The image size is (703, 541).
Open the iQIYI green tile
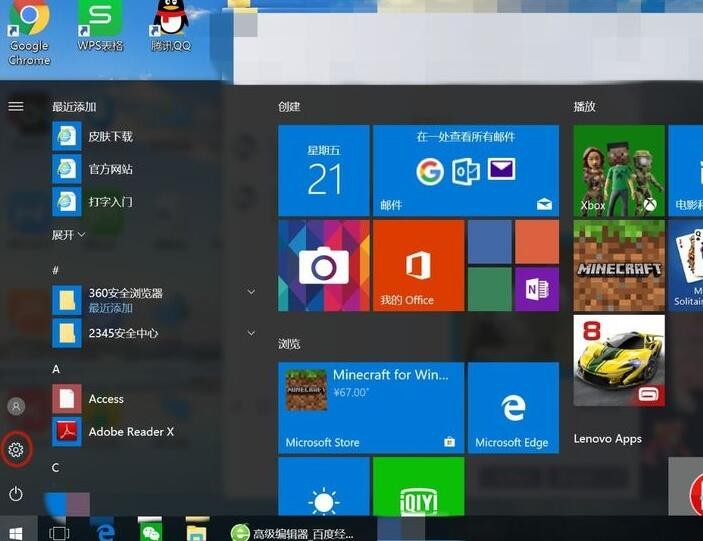419,486
